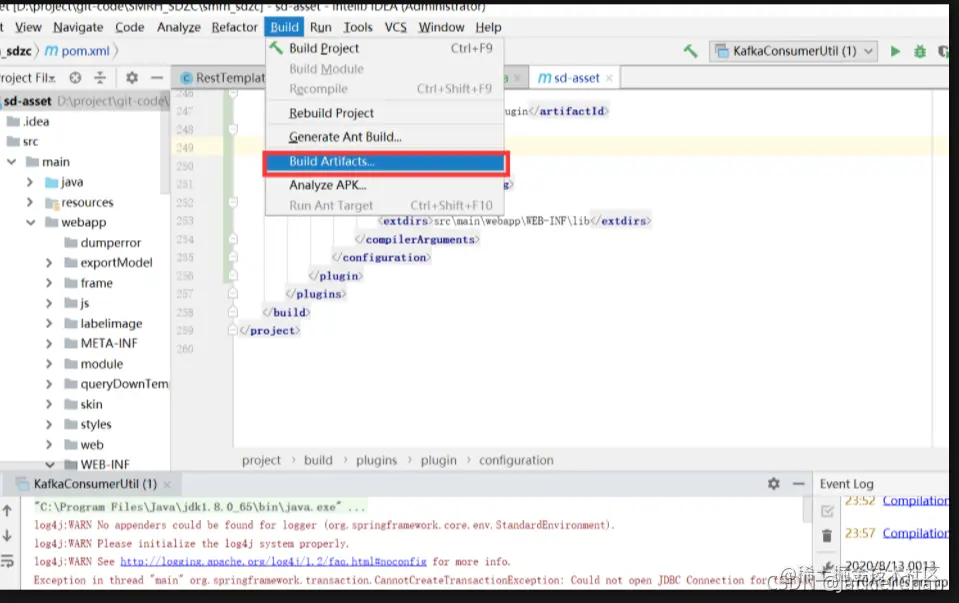Viewport: 959px width, 603px height.
Task: Switch to the RestTemplate editor tab
Action: tap(223, 78)
